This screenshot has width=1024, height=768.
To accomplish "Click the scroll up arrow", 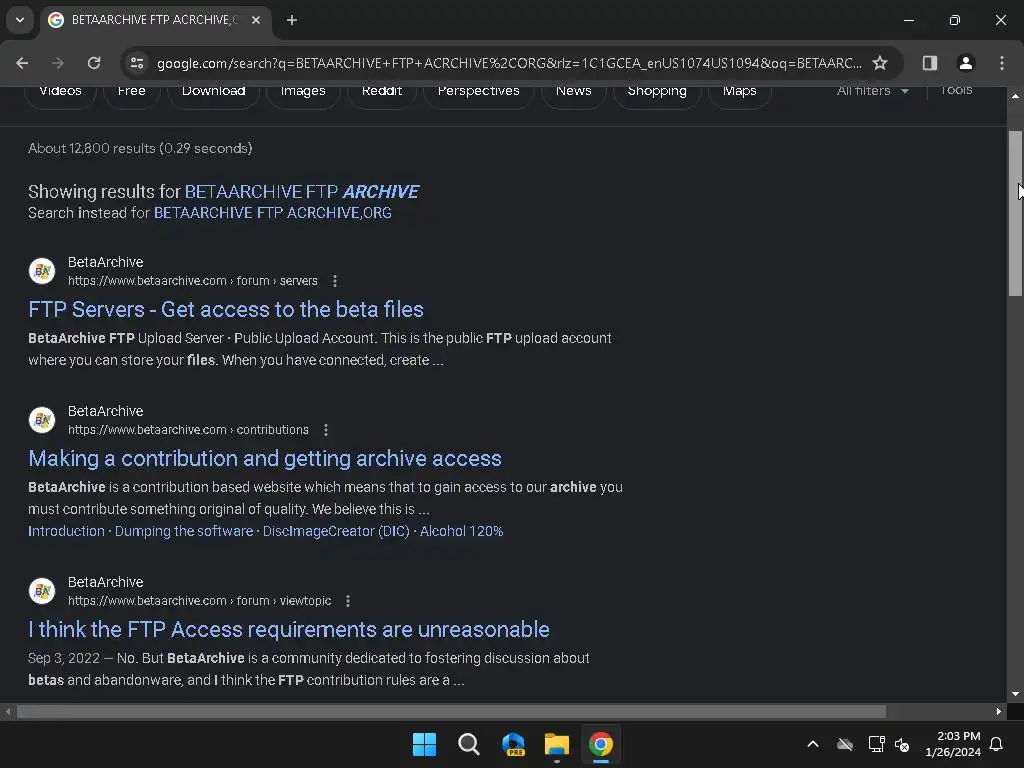I will pos(1015,96).
